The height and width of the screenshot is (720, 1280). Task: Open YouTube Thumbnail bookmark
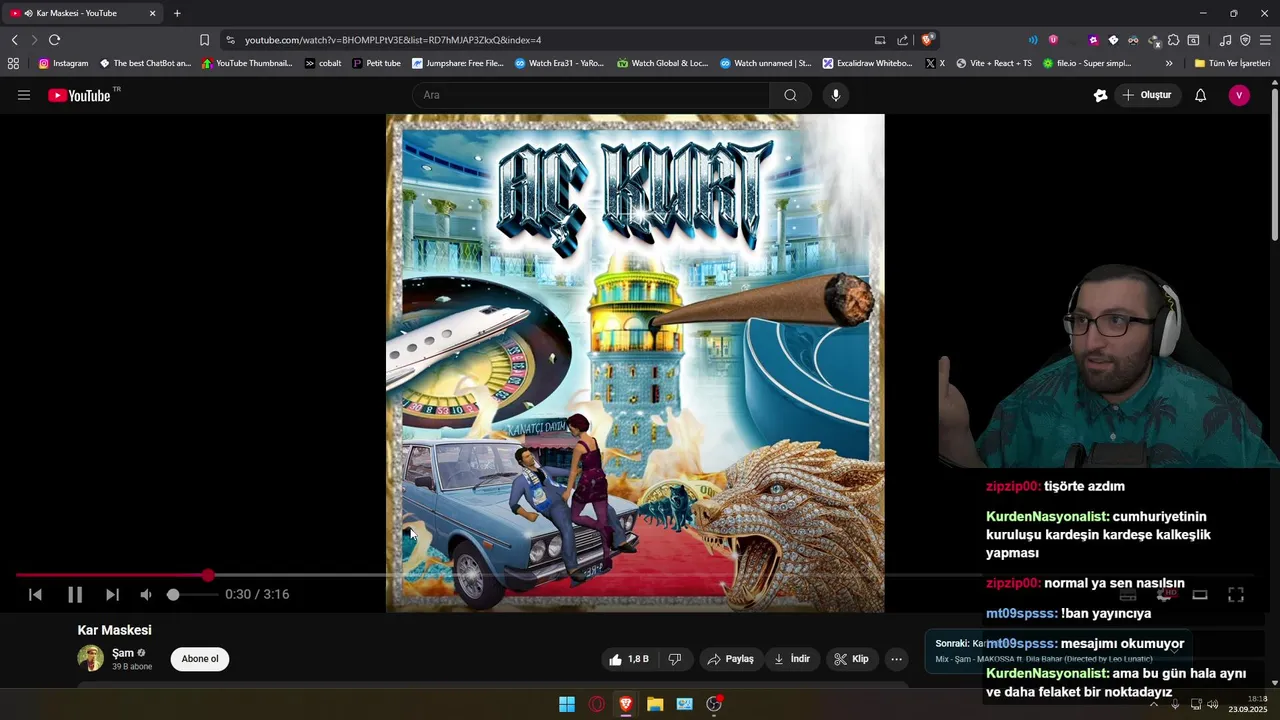click(247, 63)
